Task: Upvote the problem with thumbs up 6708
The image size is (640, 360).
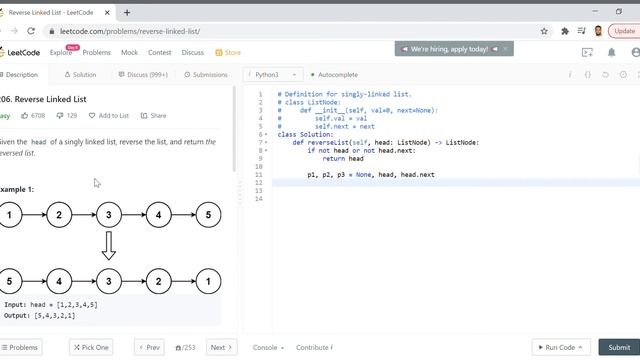Action: click(x=33, y=116)
